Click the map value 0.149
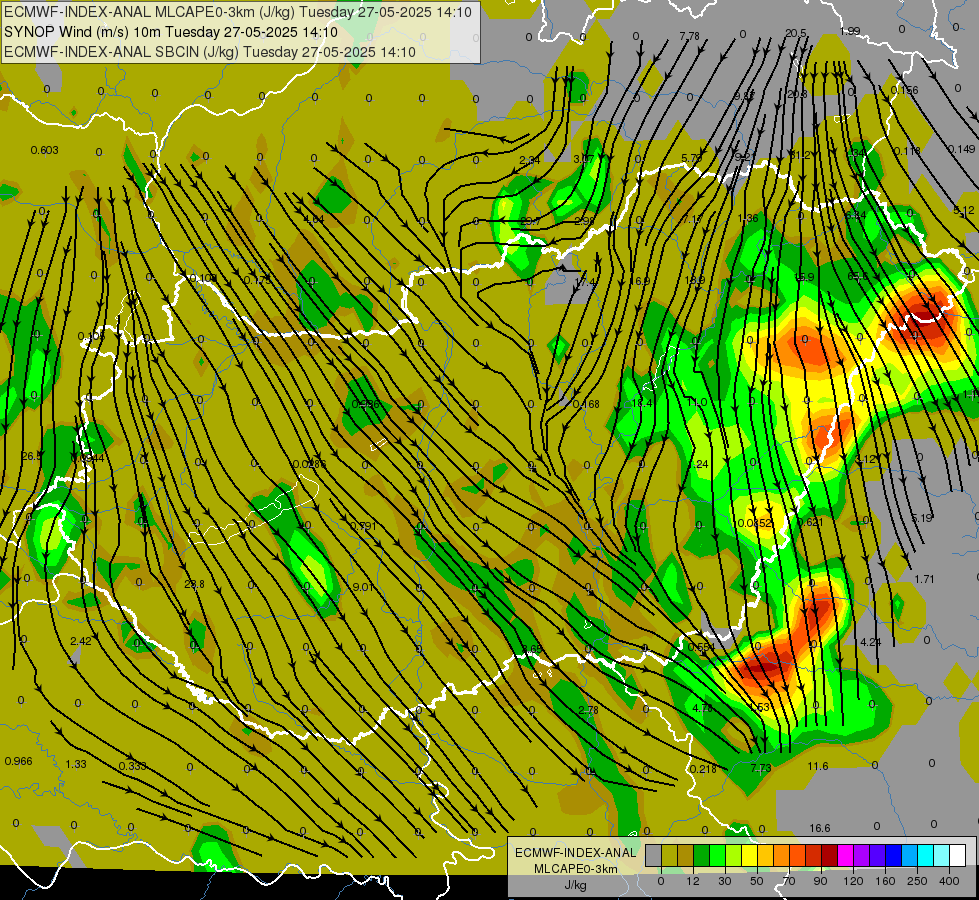The width and height of the screenshot is (979, 900). [x=961, y=149]
